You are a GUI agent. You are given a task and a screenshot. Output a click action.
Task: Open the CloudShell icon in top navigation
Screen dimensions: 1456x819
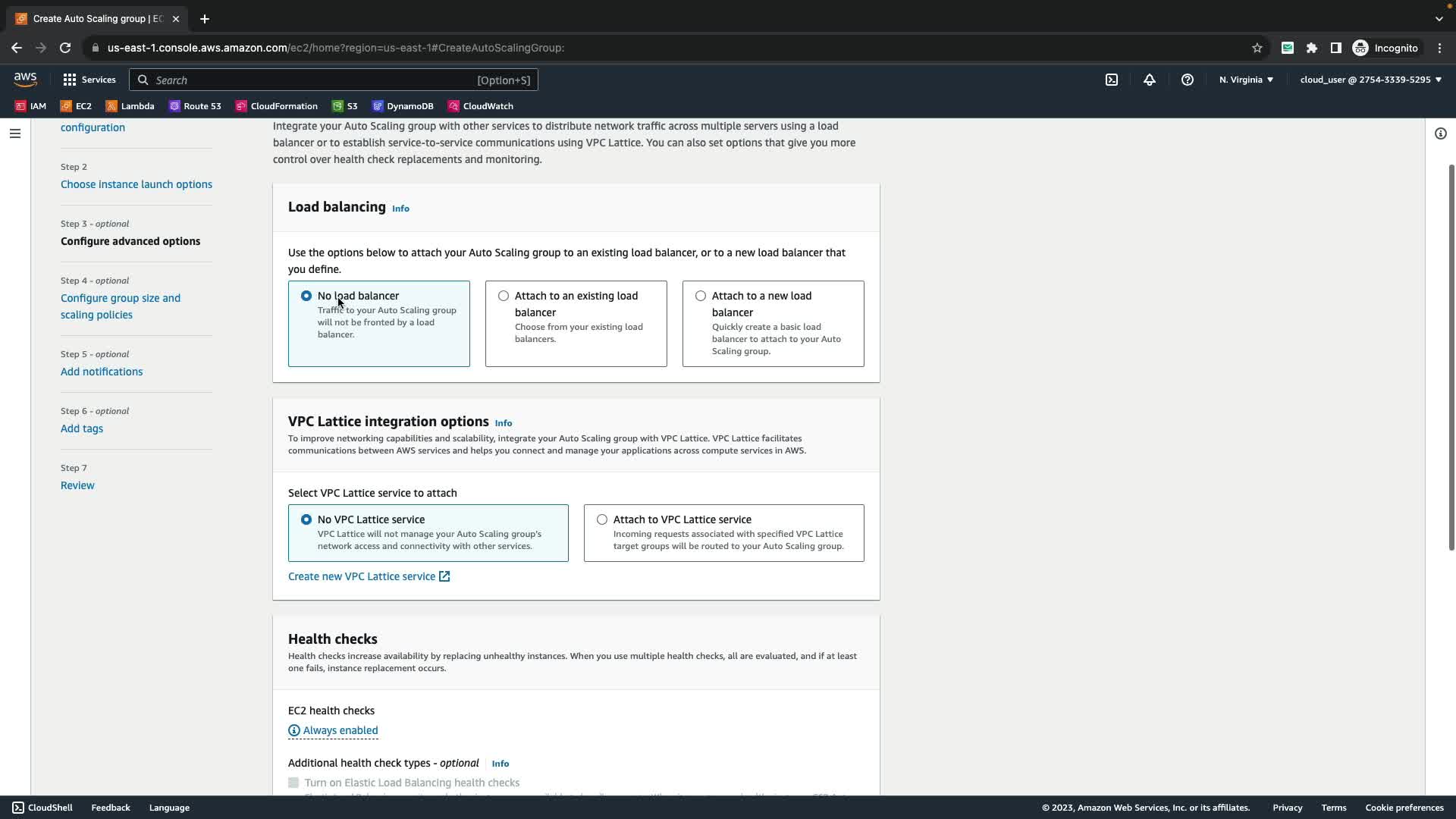tap(1112, 80)
